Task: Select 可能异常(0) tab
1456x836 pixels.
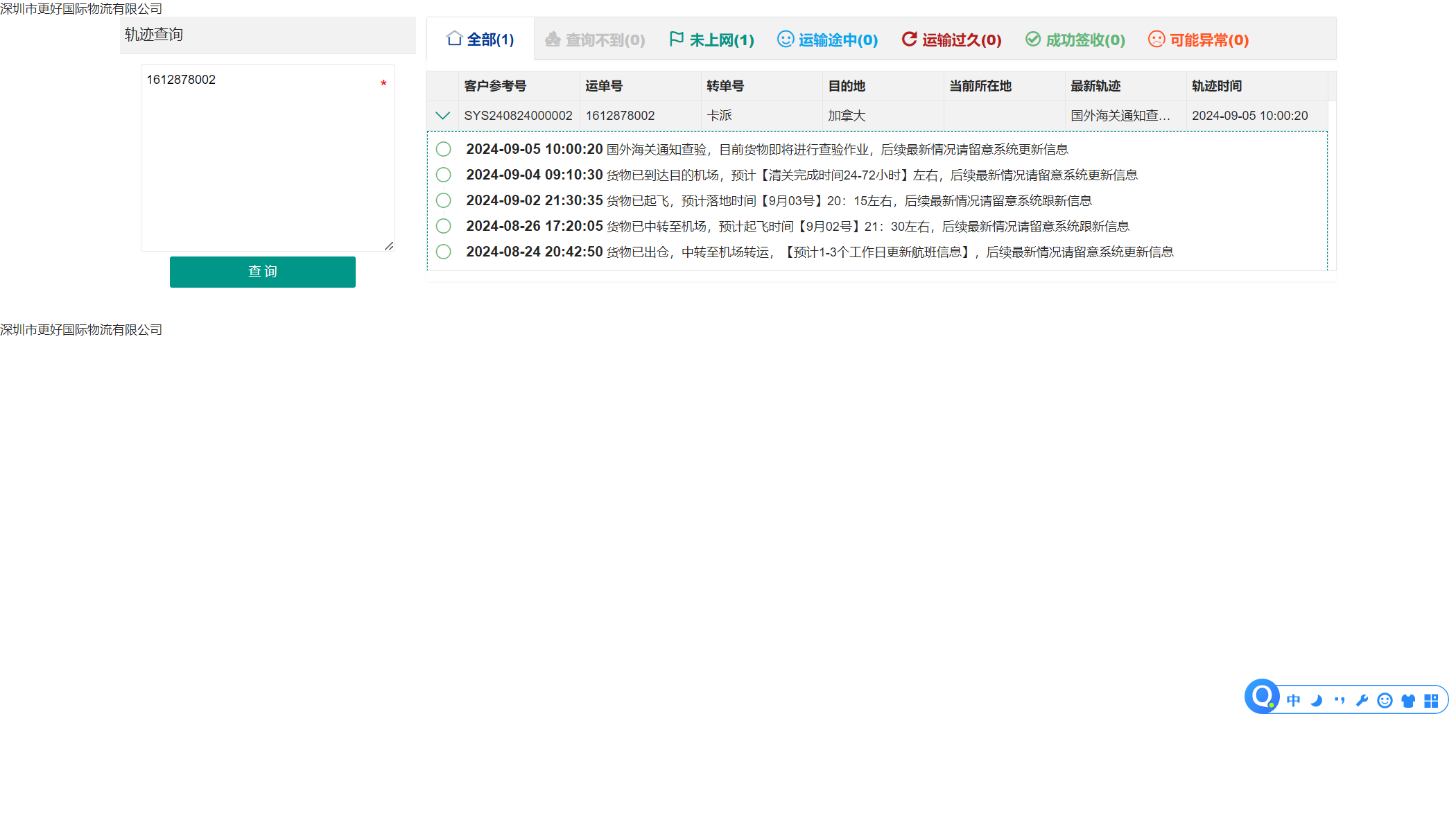Action: coord(1199,40)
